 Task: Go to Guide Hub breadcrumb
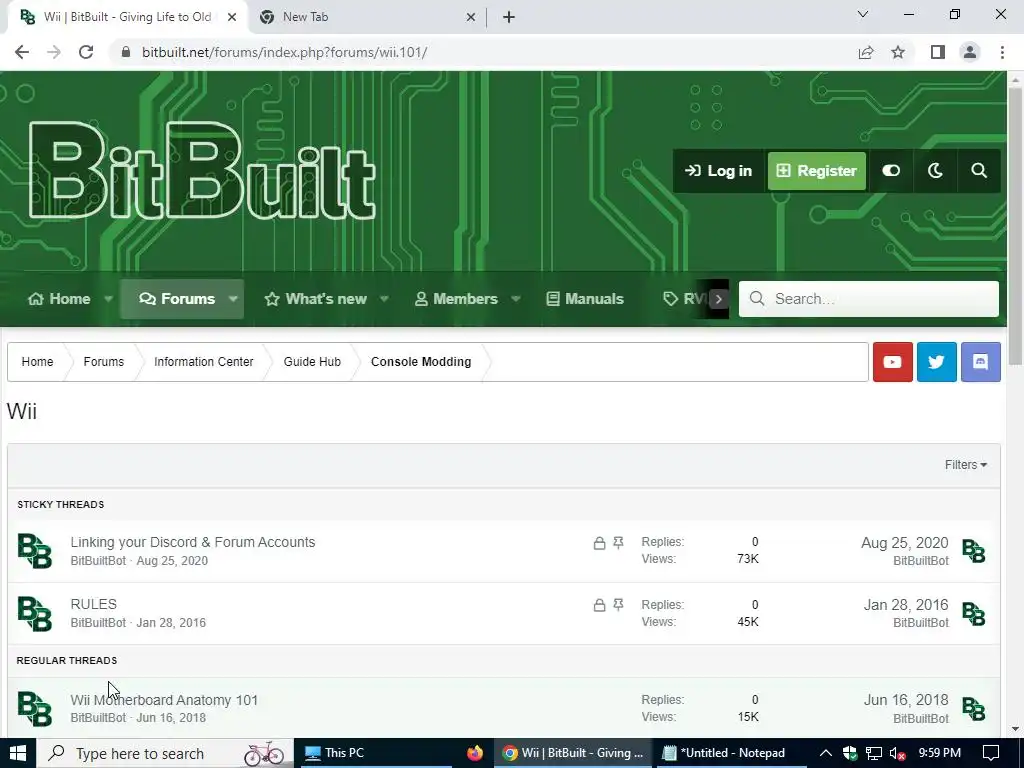tap(312, 362)
